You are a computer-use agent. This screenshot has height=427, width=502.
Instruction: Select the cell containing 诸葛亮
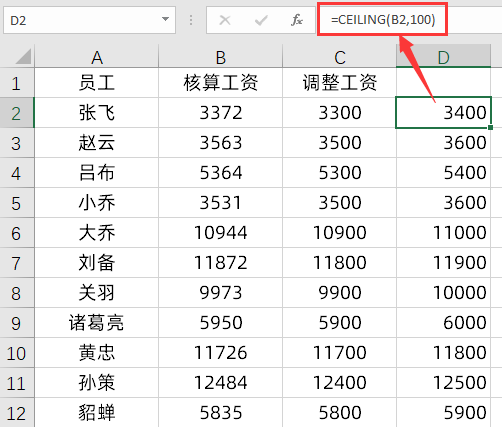97,323
